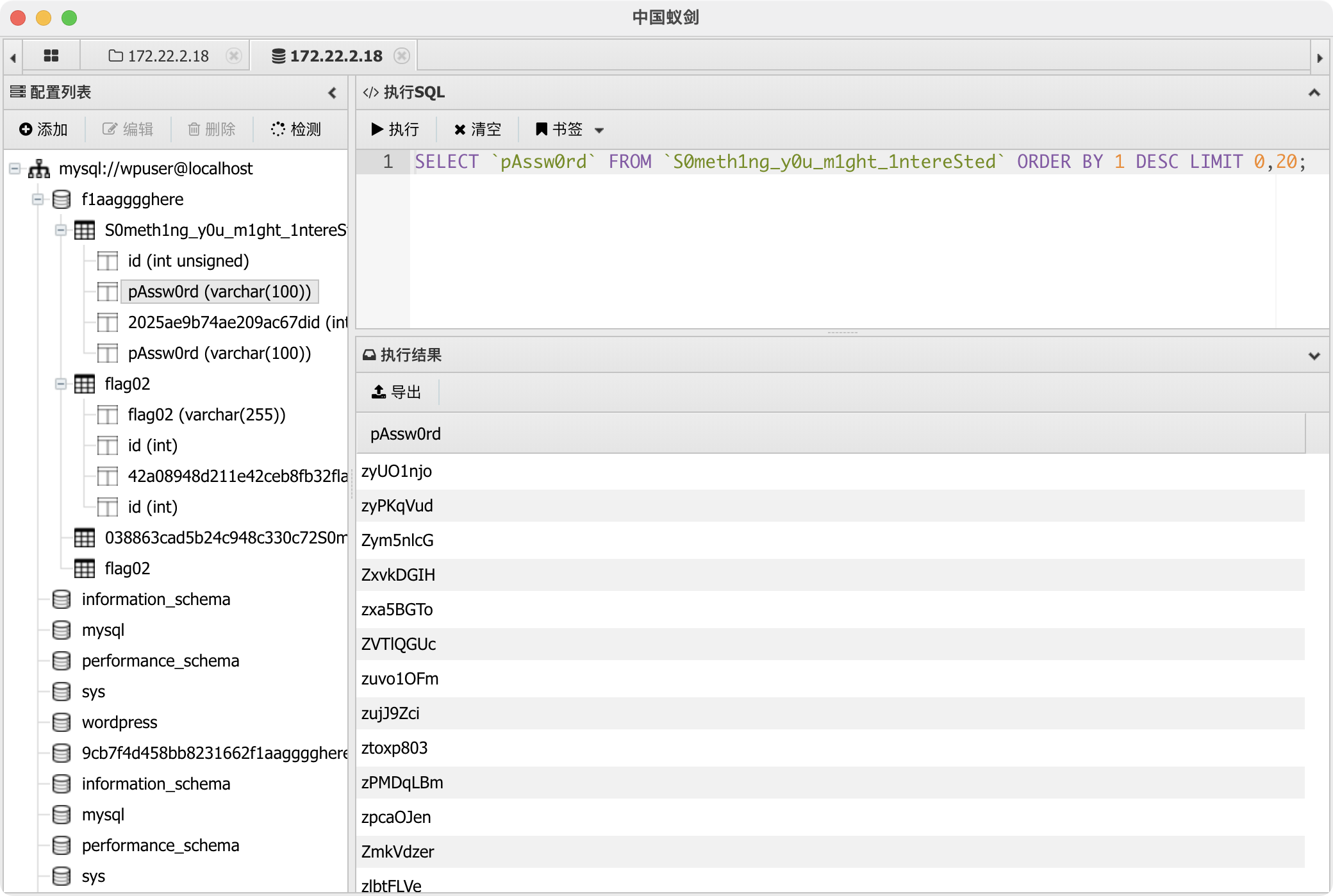Open the first information_schema database
Image resolution: width=1333 pixels, height=896 pixels.
[156, 599]
